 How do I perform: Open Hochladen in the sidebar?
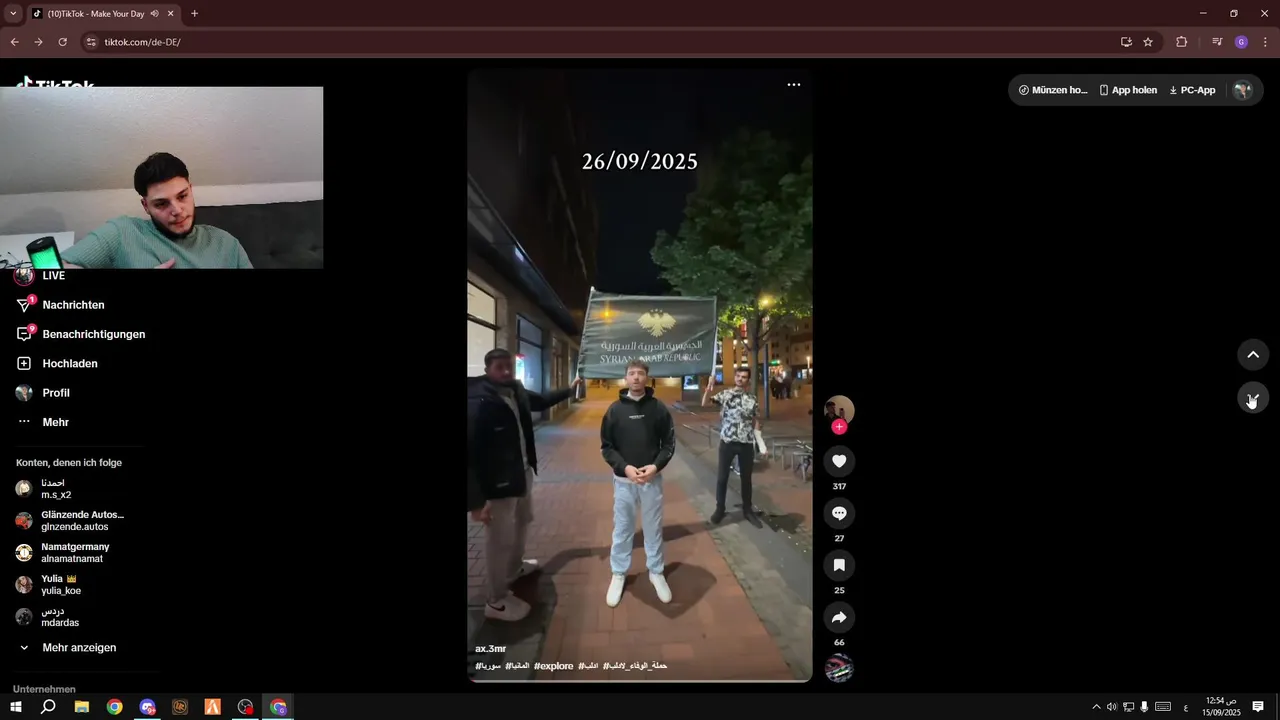[70, 364]
